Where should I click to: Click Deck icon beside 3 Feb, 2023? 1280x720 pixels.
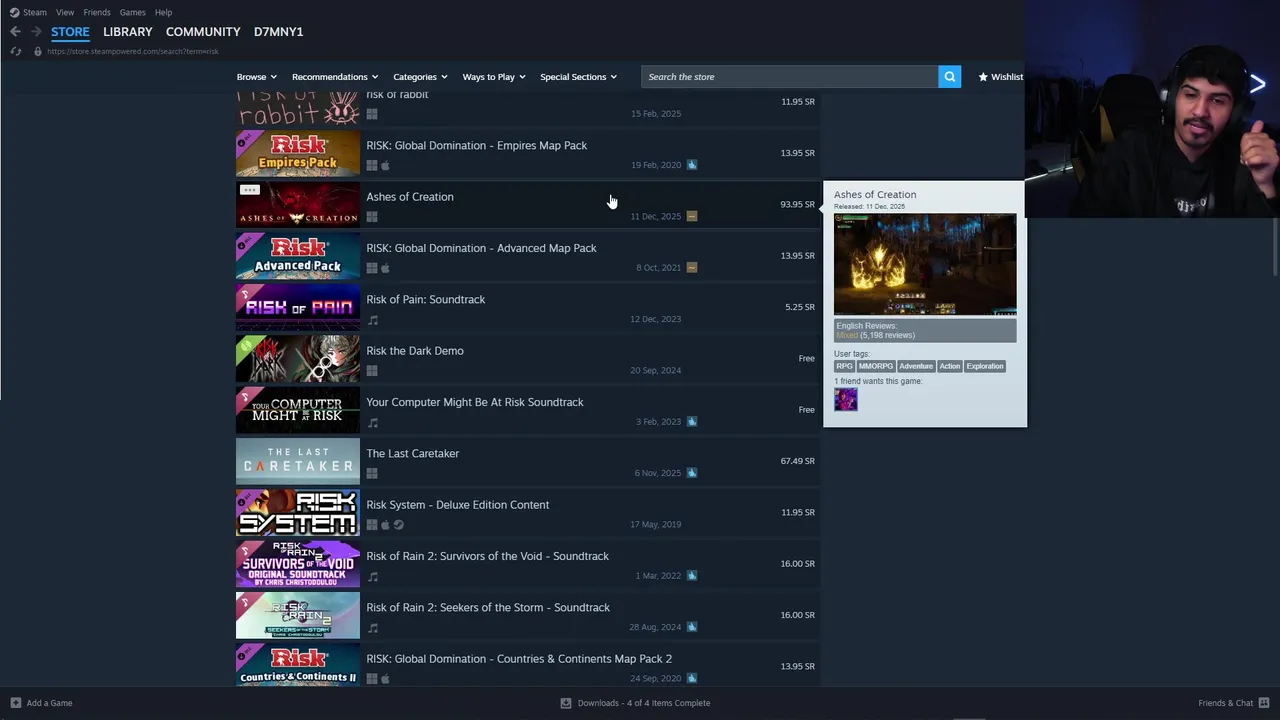click(692, 421)
